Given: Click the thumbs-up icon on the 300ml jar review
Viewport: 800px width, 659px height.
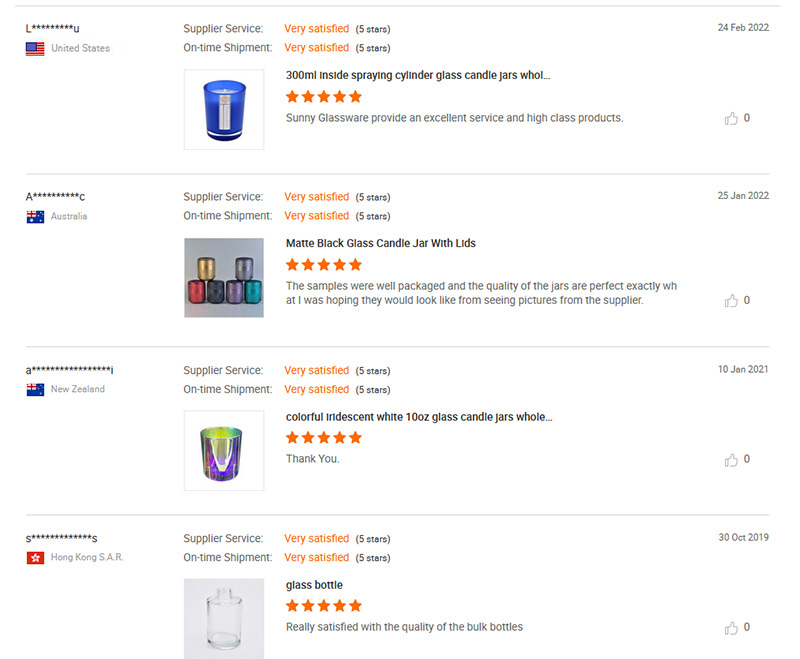Looking at the screenshot, I should [732, 118].
